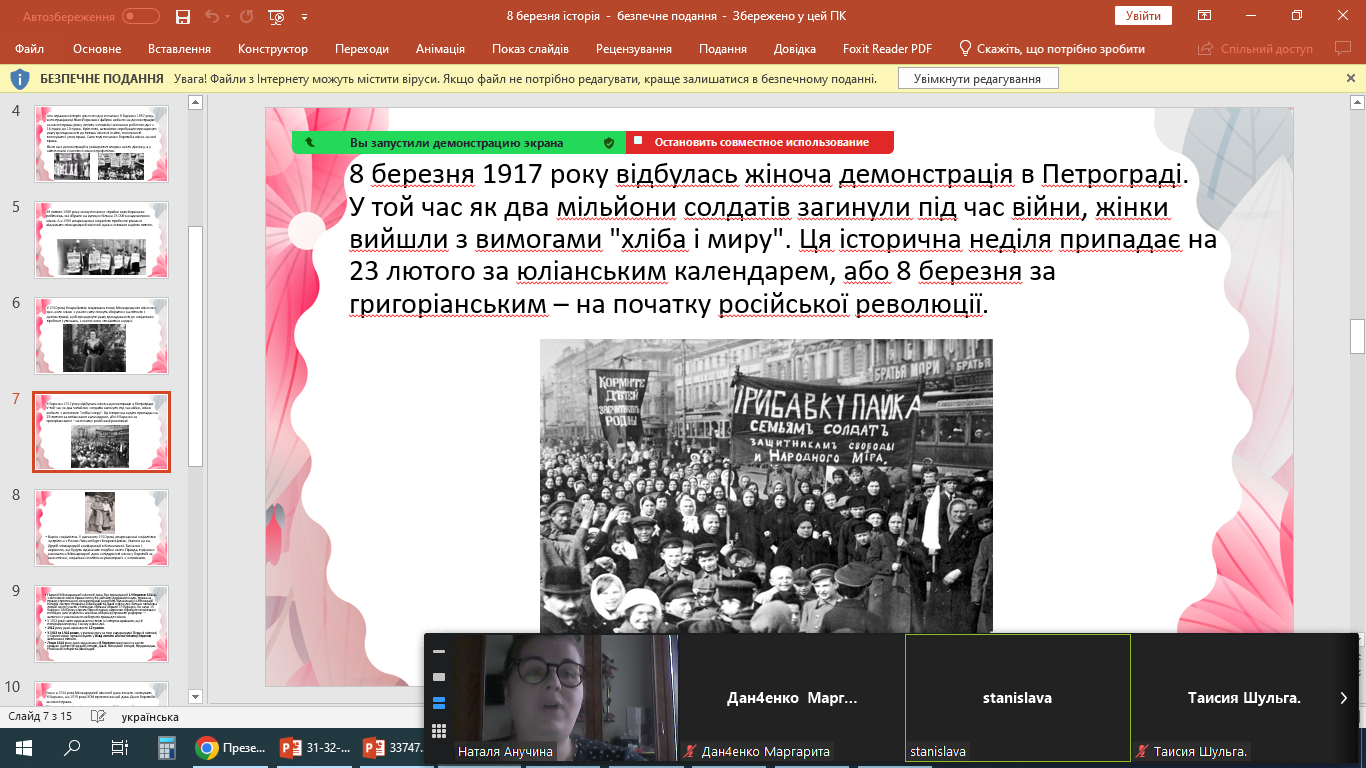Switch Zoom video panel to grid view
This screenshot has height=768, width=1366.
coord(439,730)
